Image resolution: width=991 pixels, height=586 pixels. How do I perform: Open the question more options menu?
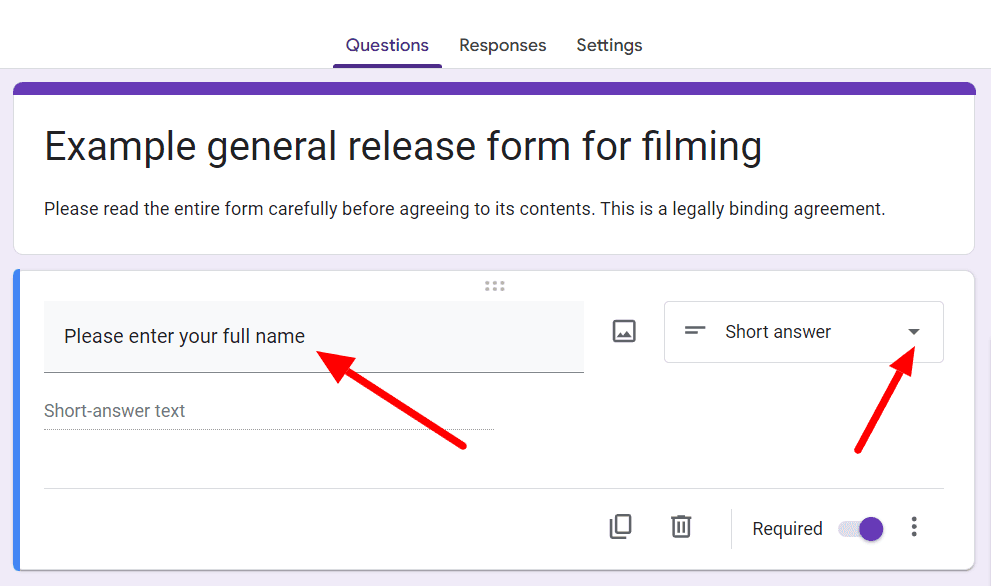point(914,527)
